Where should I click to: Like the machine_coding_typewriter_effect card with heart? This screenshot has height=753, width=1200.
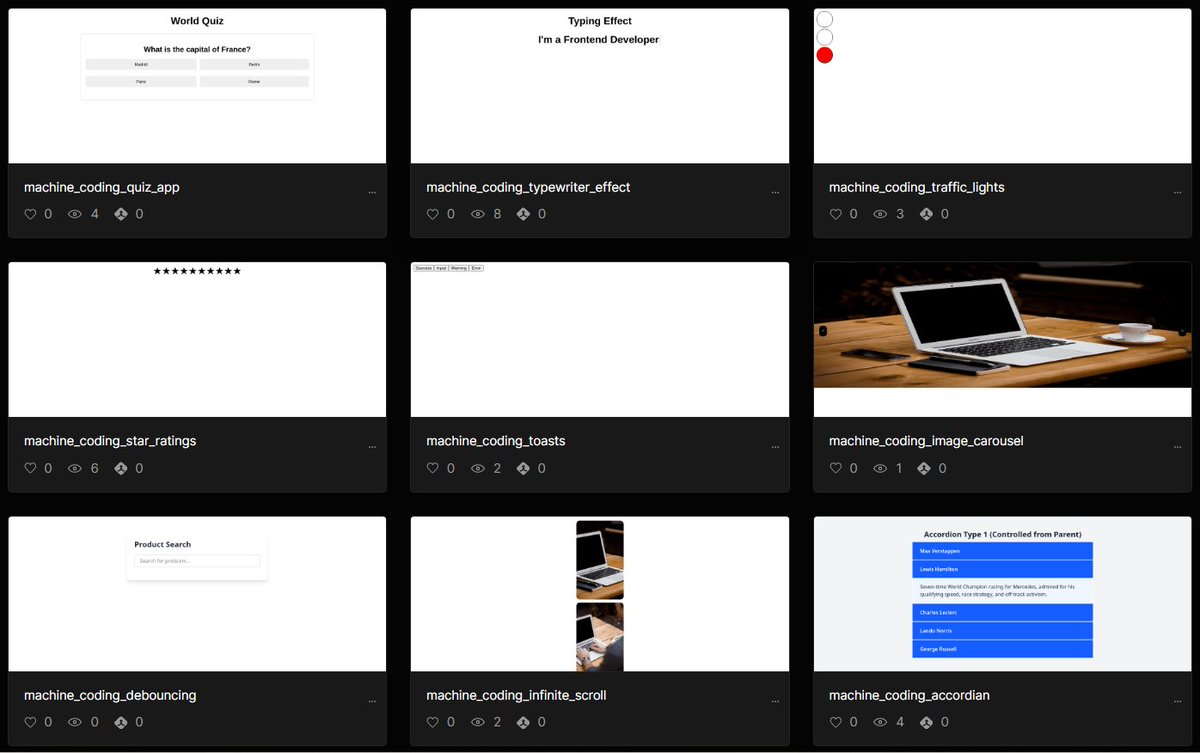pyautogui.click(x=433, y=214)
